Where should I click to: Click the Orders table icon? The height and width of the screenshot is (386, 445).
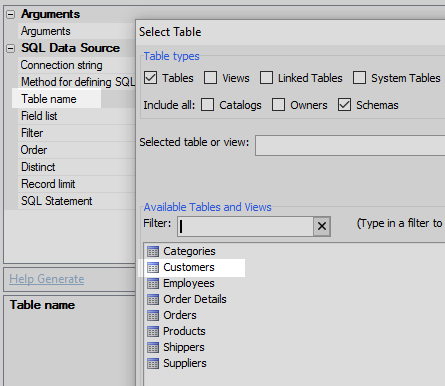pos(153,315)
